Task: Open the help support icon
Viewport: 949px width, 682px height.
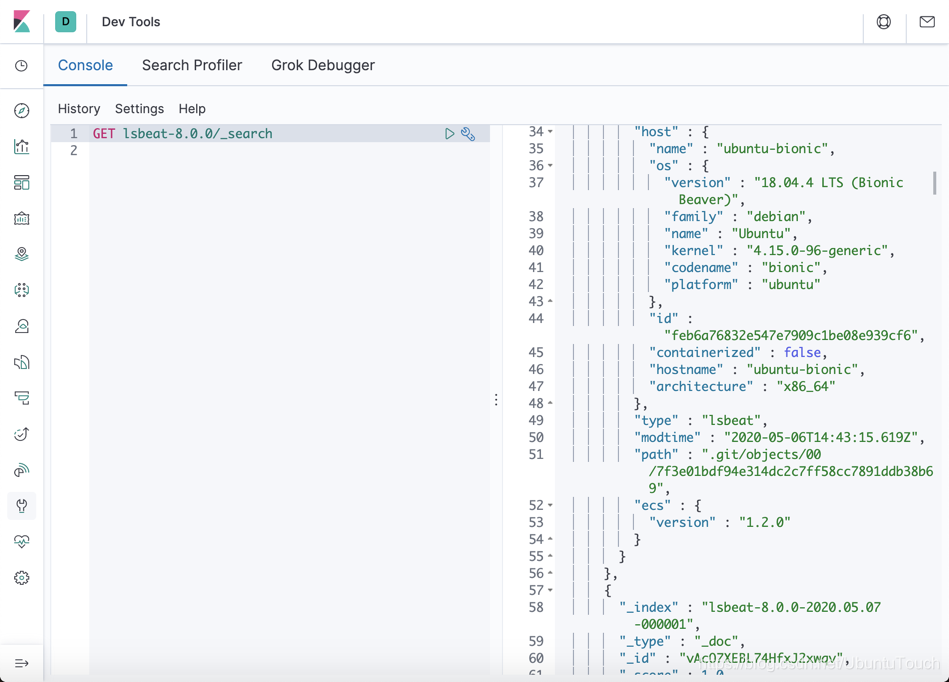Action: pyautogui.click(x=884, y=22)
